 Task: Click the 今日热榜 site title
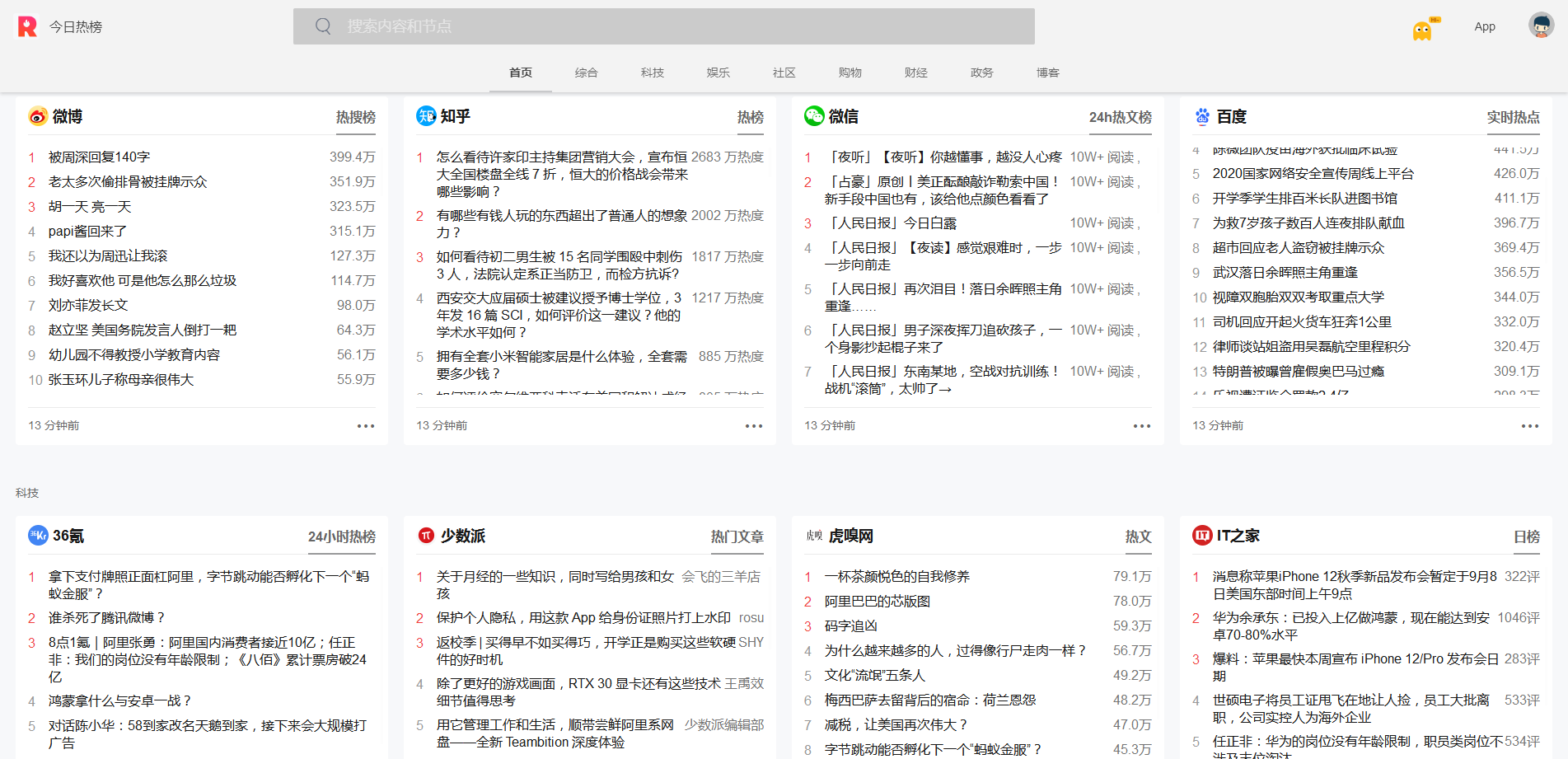click(76, 27)
